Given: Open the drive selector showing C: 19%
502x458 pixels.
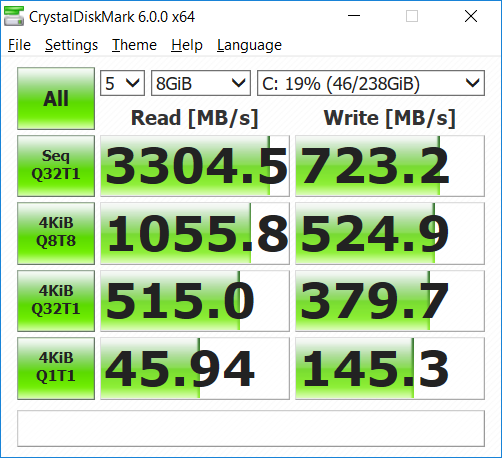Looking at the screenshot, I should [x=371, y=83].
